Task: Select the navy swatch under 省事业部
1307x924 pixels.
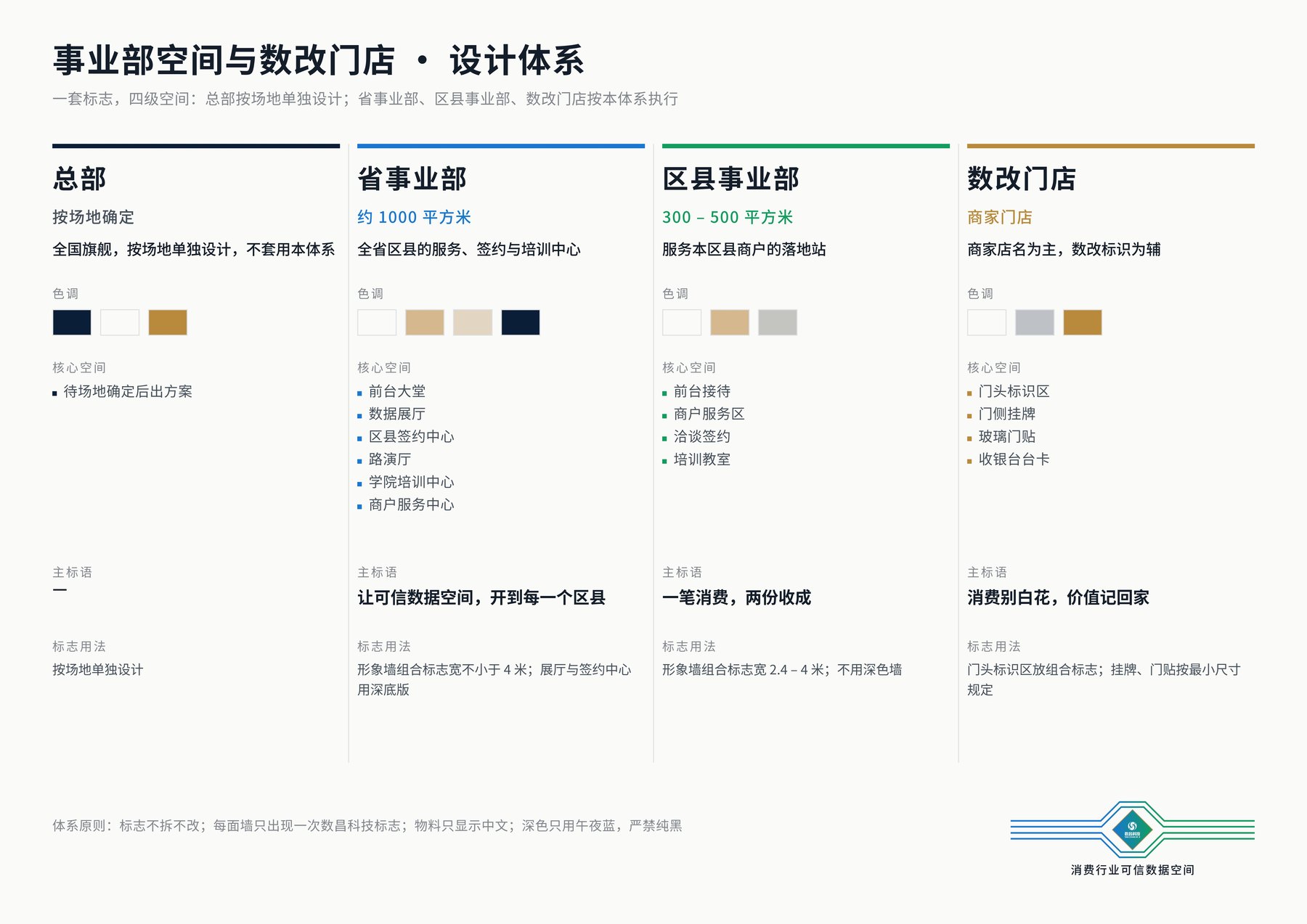Action: pos(521,322)
